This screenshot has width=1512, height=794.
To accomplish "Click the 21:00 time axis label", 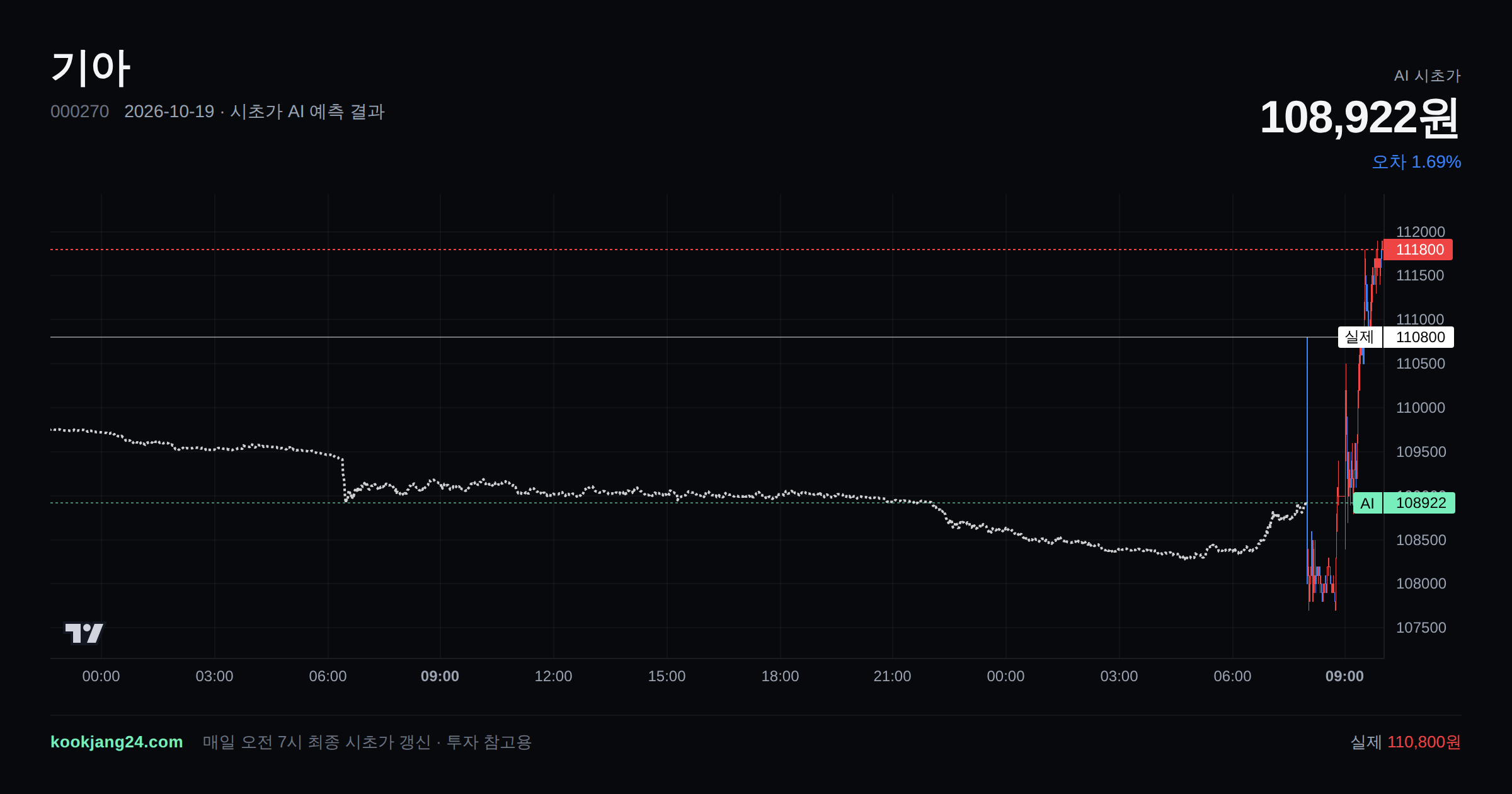I will click(x=892, y=676).
